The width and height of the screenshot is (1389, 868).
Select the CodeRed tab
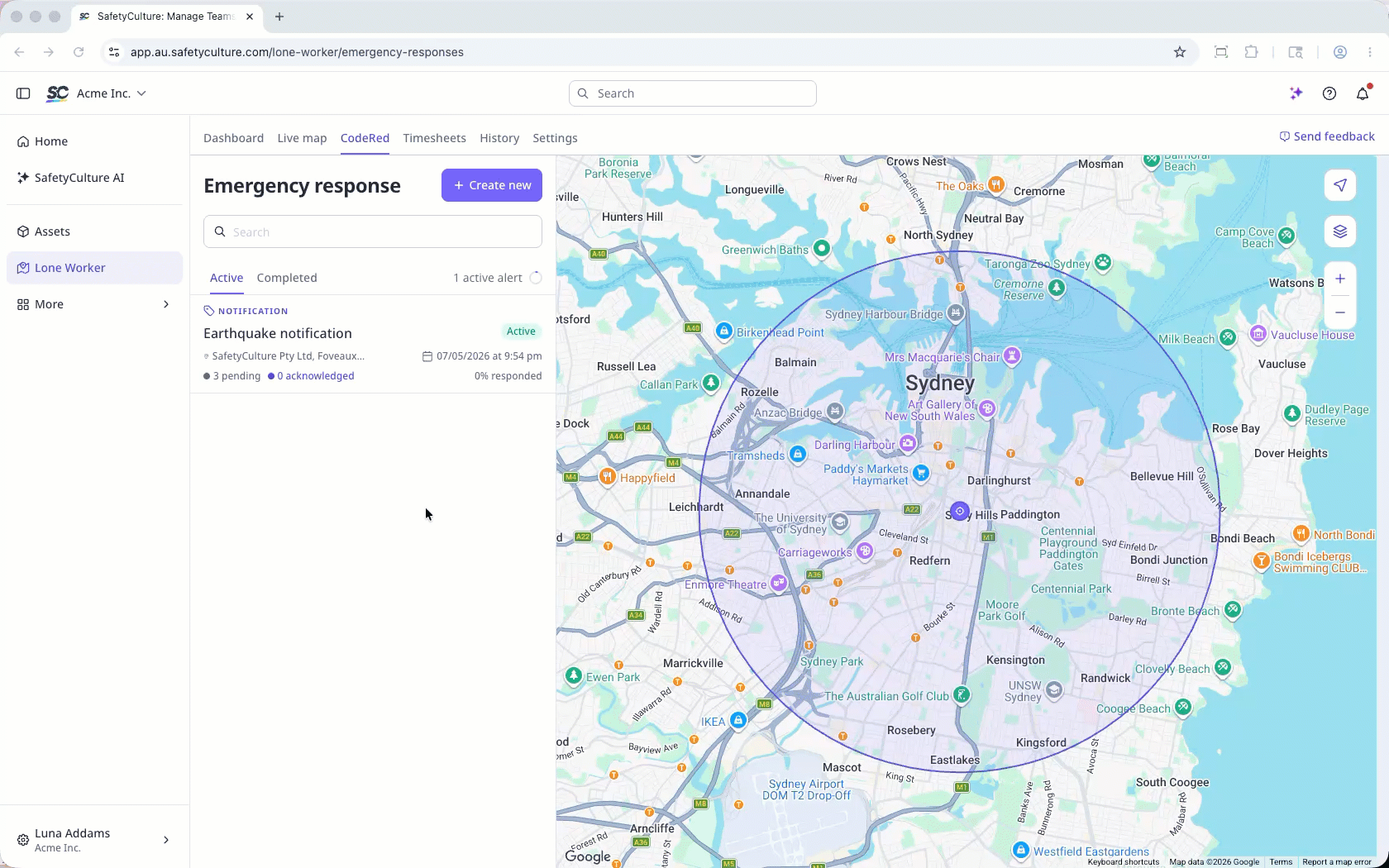(x=365, y=138)
